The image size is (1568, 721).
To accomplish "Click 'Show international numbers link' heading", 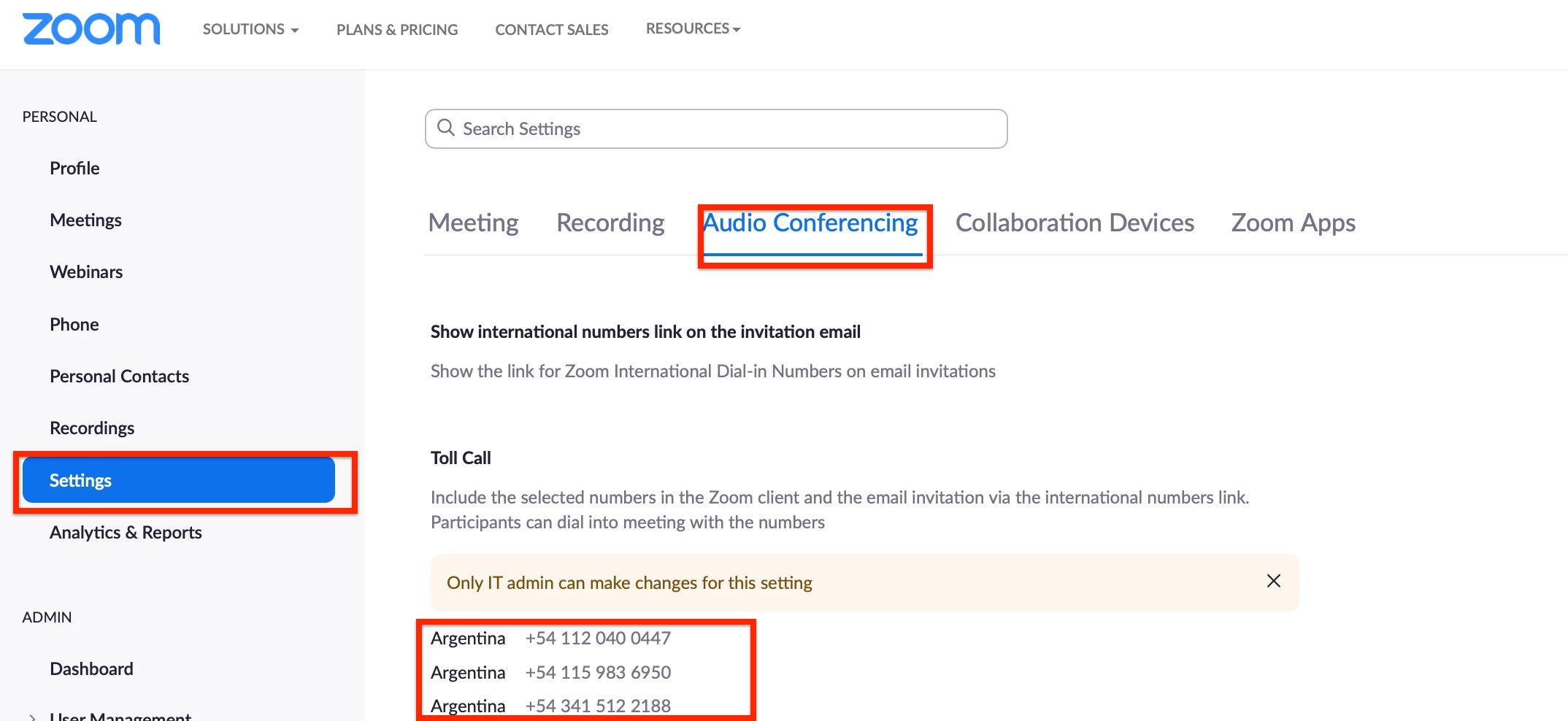I will (645, 331).
